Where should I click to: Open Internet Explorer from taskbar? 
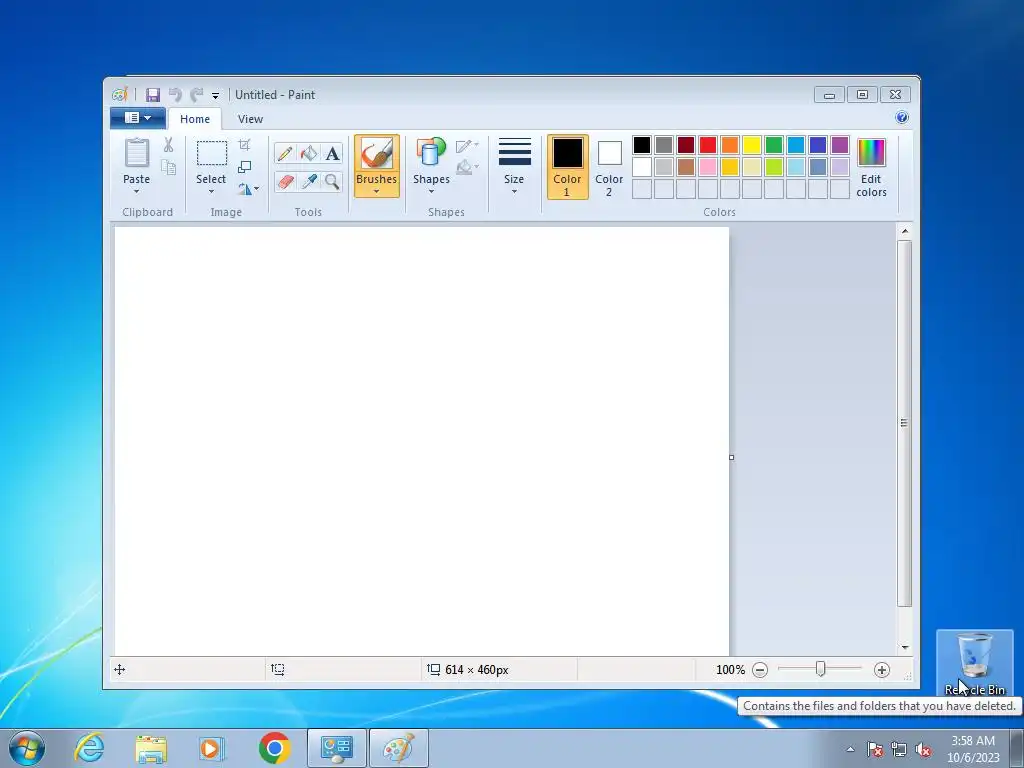click(x=88, y=748)
